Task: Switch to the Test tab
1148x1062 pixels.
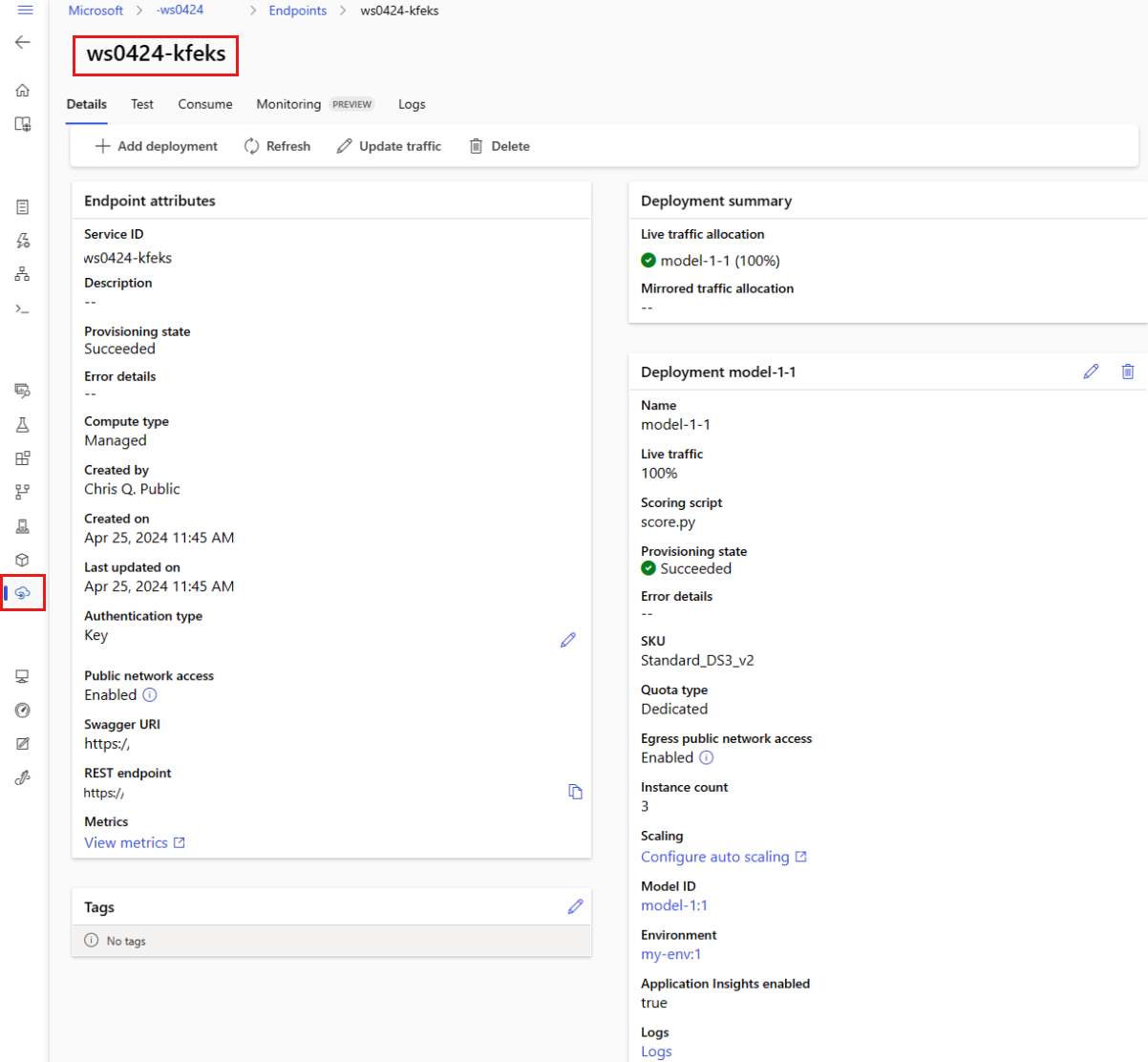Action: coord(142,104)
